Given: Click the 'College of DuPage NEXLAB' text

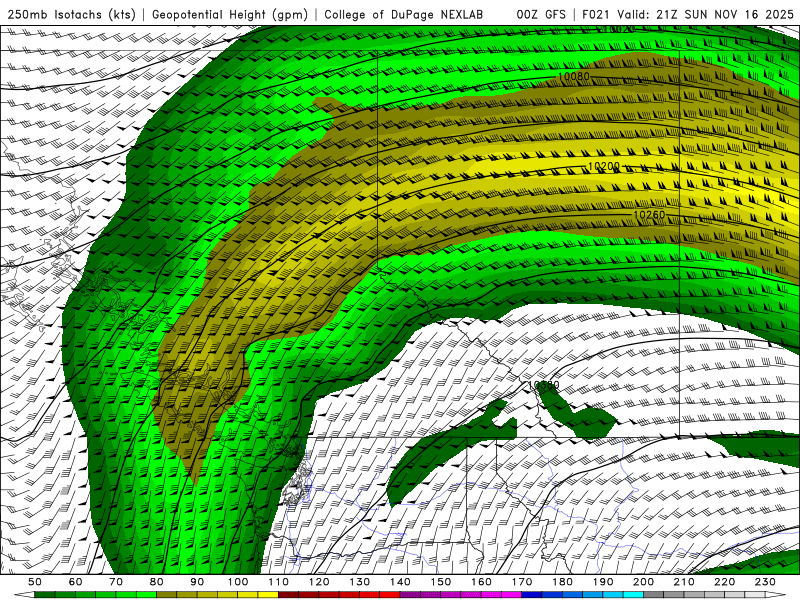Looking at the screenshot, I should 404,14.
